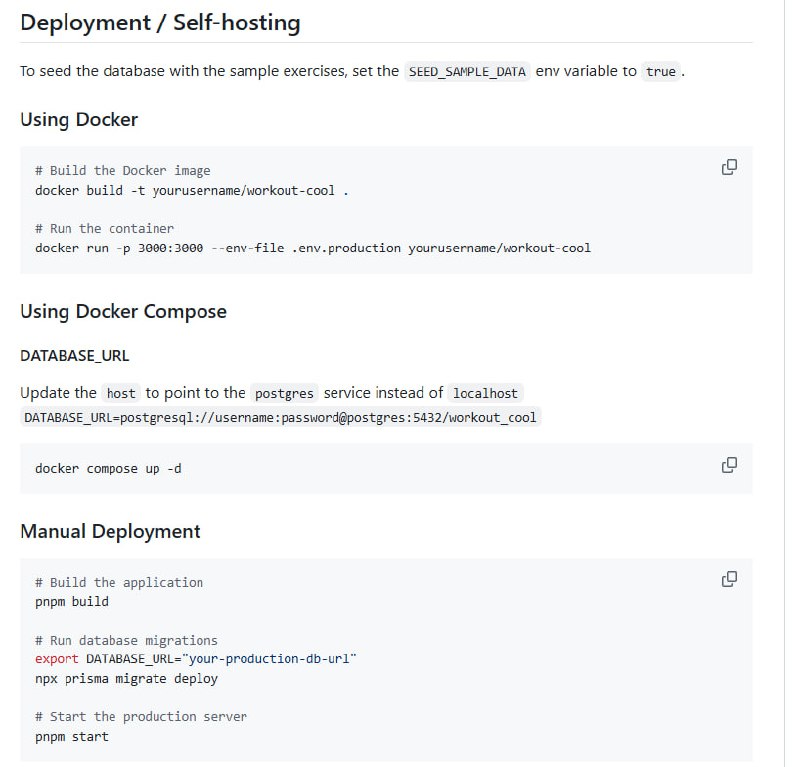Screen dimensions: 800x767
Task: Click the pnpm start command line
Action: (x=72, y=736)
